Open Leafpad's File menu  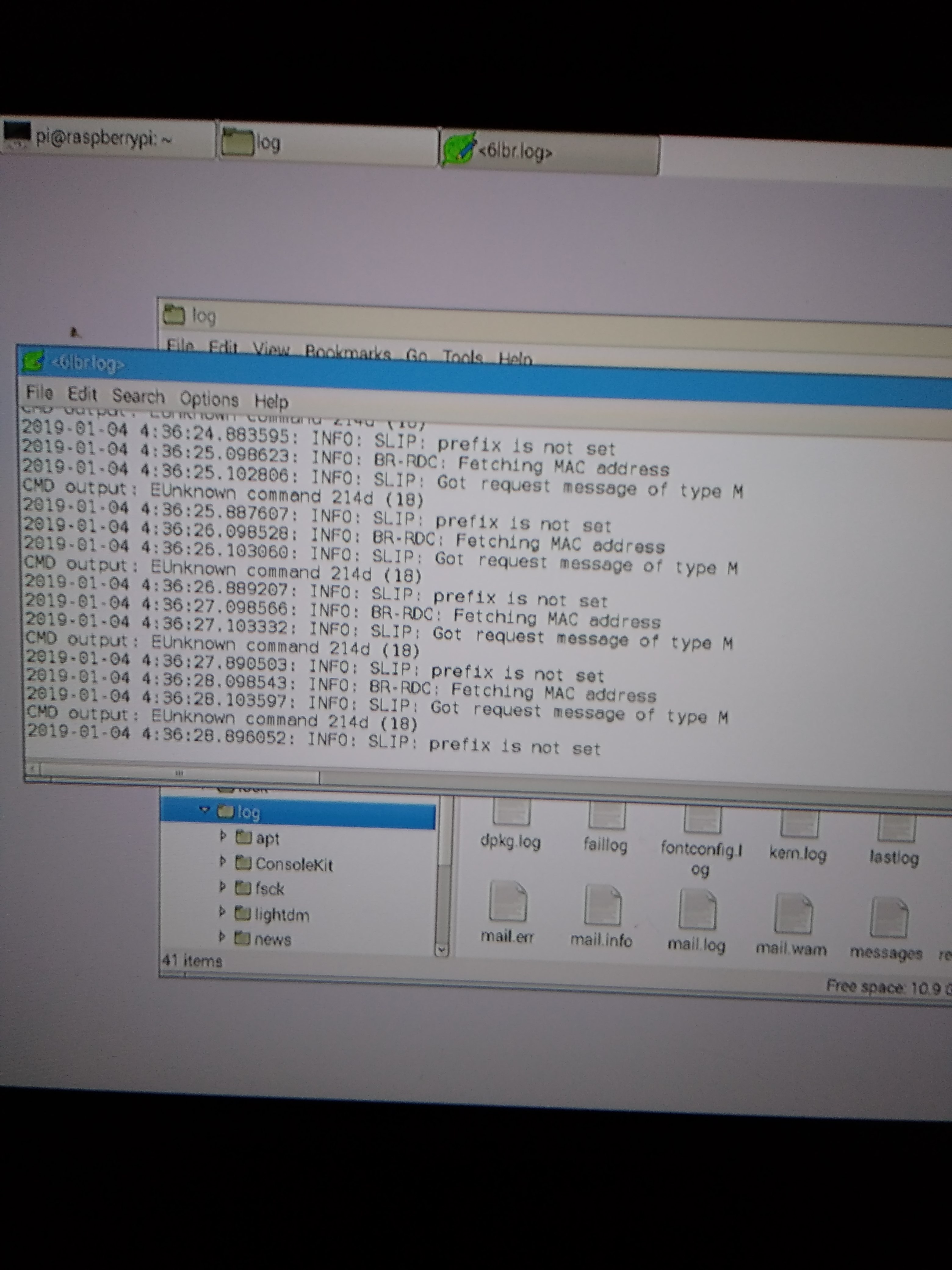point(40,393)
